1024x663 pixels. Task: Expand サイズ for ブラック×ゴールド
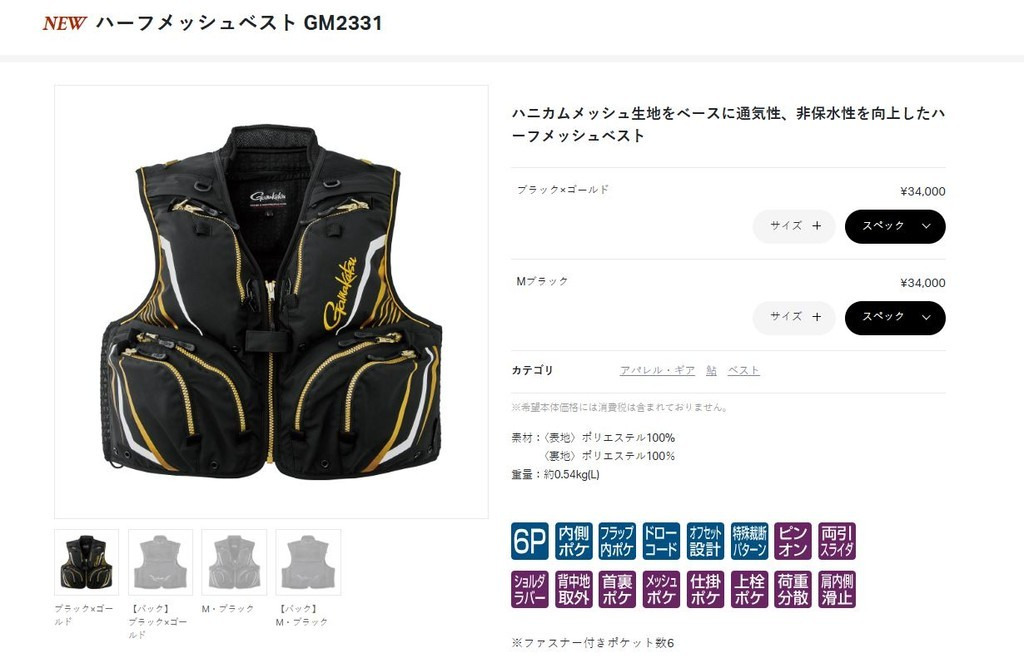coord(794,226)
